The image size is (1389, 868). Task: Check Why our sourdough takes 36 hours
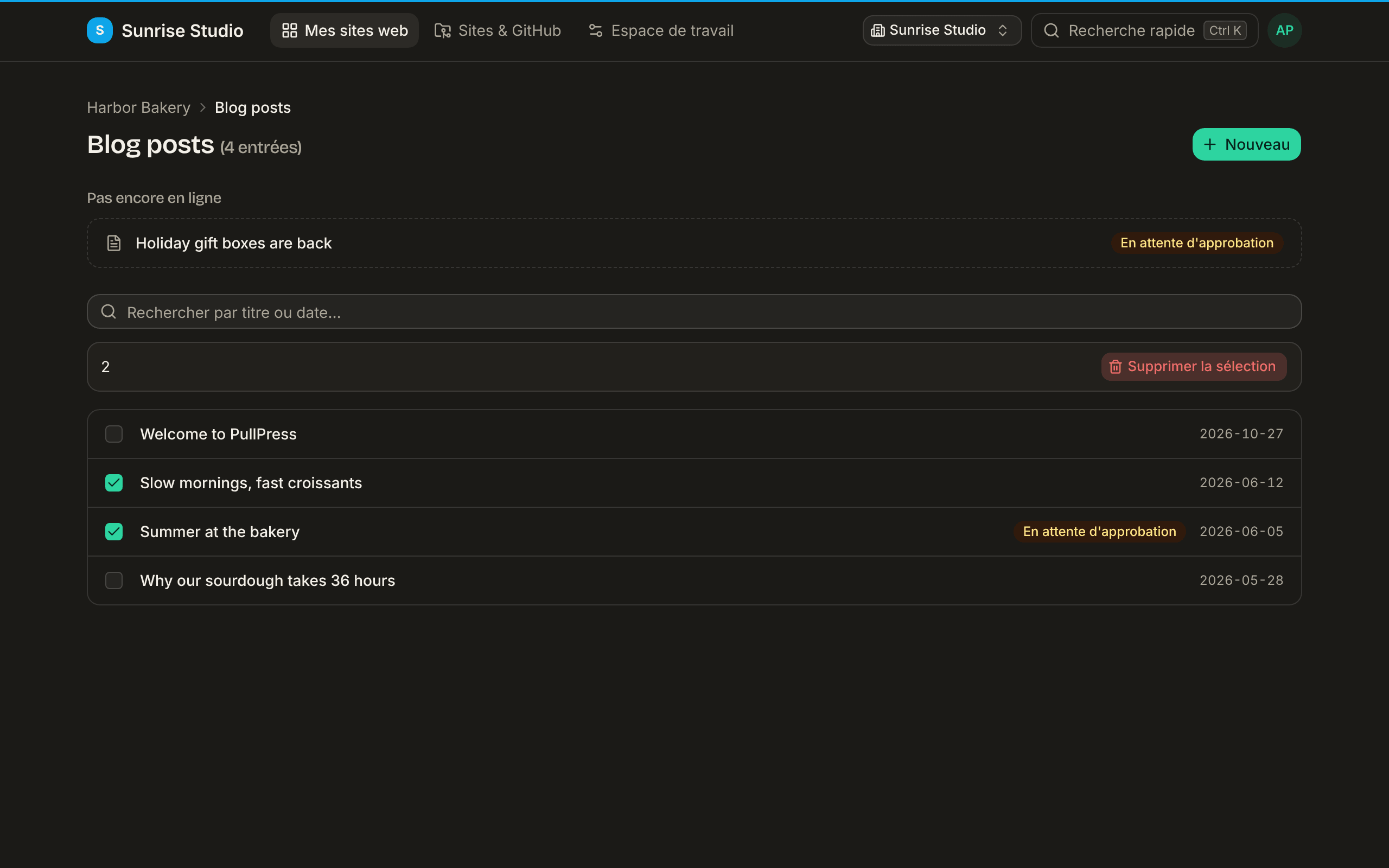click(x=113, y=580)
